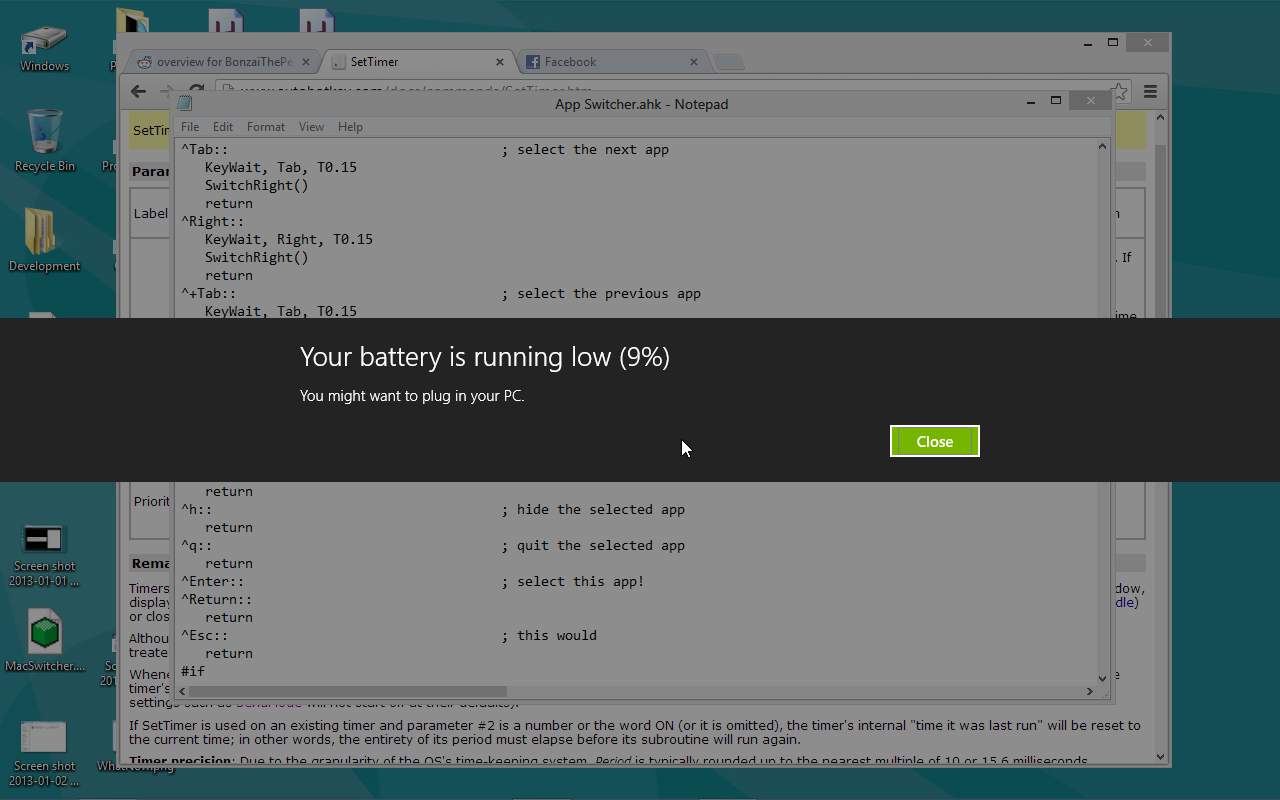Click the Chrome back arrow button
This screenshot has width=1280, height=800.
coord(139,91)
